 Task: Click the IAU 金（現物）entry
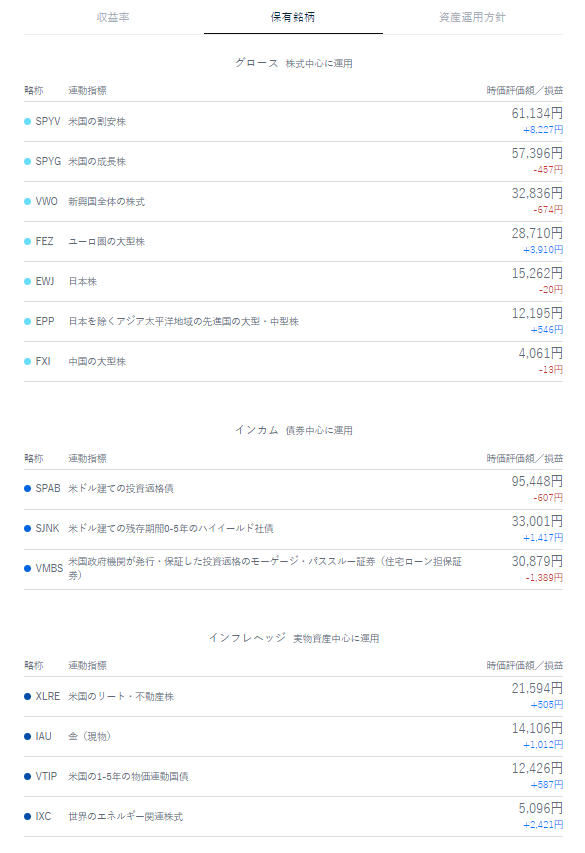[293, 737]
